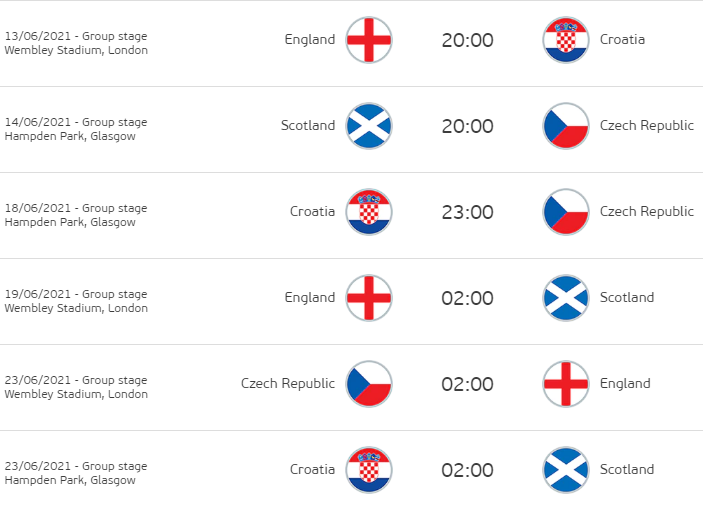
Task: Click England flag in 13/06 Croatia match
Action: [x=368, y=40]
